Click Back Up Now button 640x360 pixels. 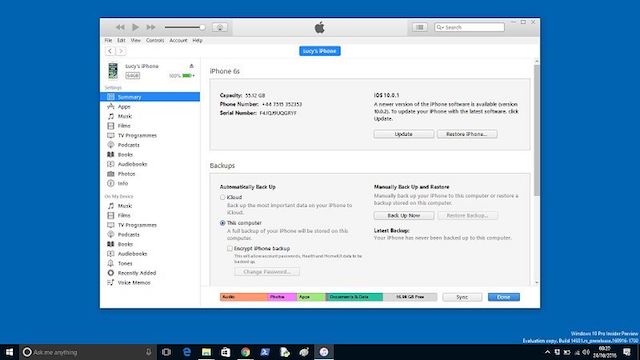(x=404, y=216)
